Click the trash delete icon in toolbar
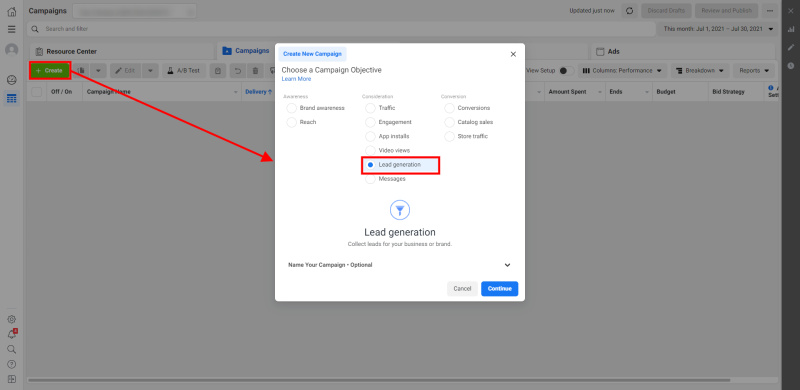 pos(256,70)
